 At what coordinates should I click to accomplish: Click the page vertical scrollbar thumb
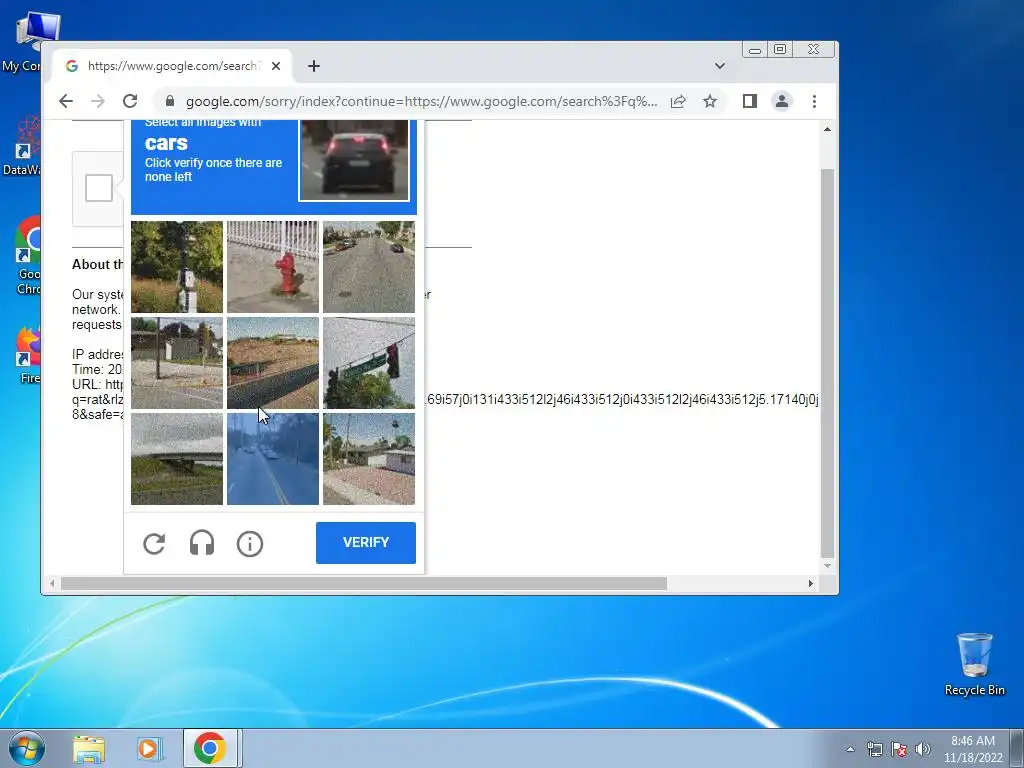(827, 362)
